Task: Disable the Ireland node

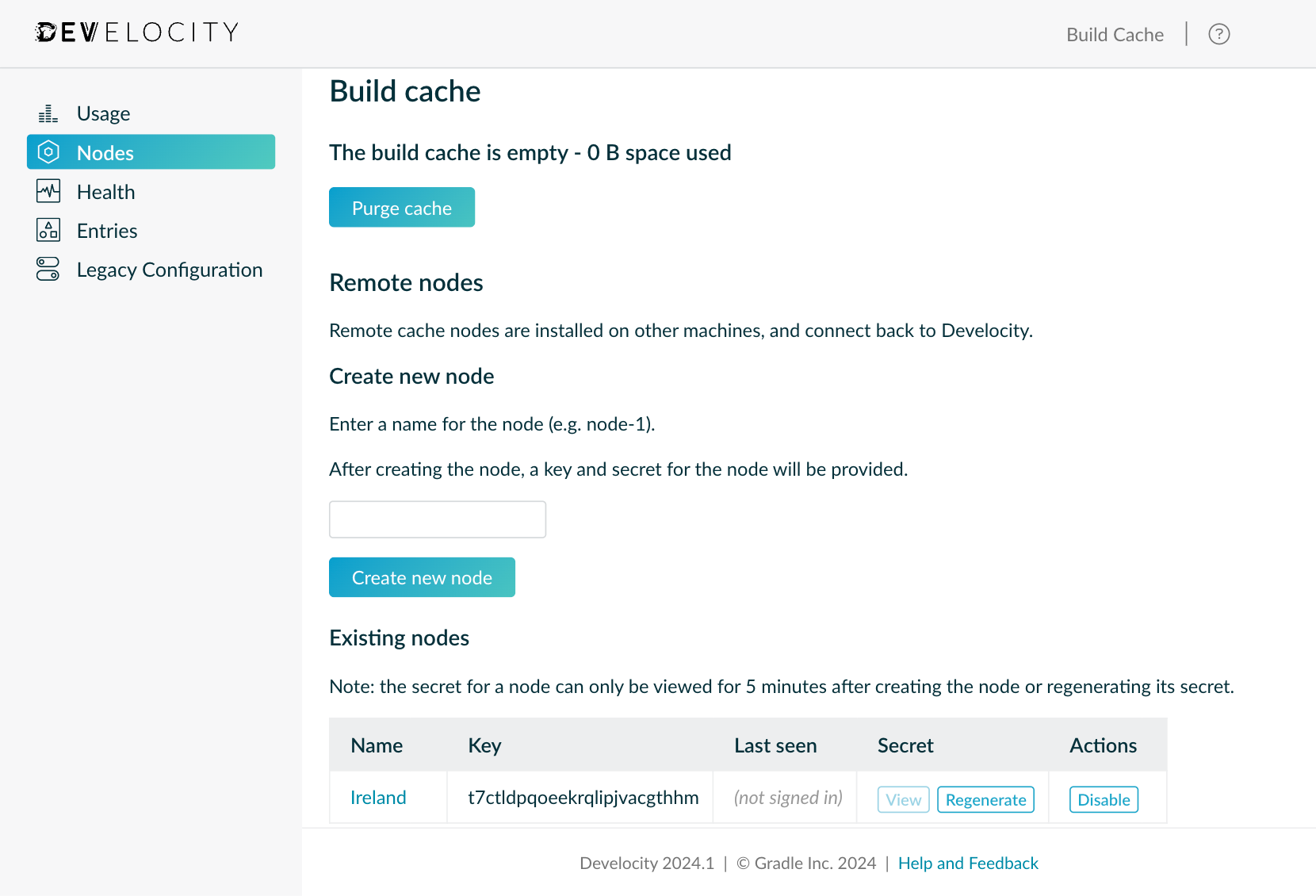Action: pyautogui.click(x=1104, y=799)
